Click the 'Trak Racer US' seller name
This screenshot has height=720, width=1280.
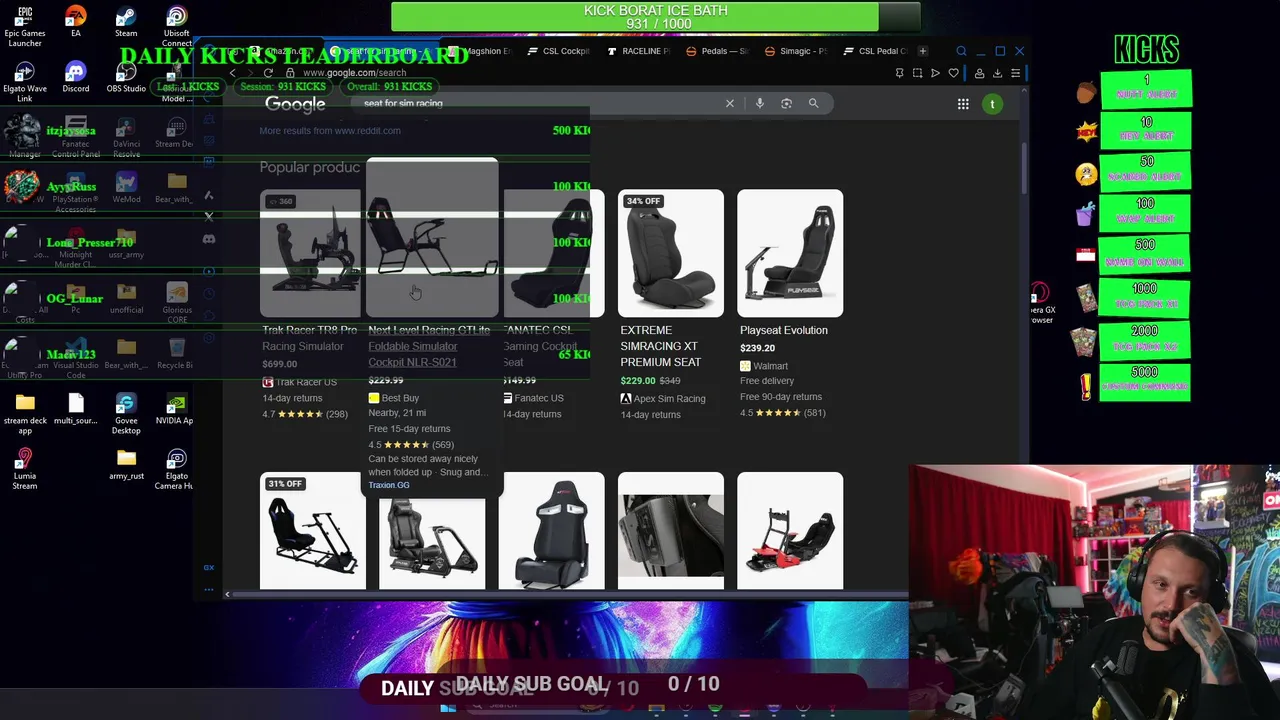pos(306,382)
